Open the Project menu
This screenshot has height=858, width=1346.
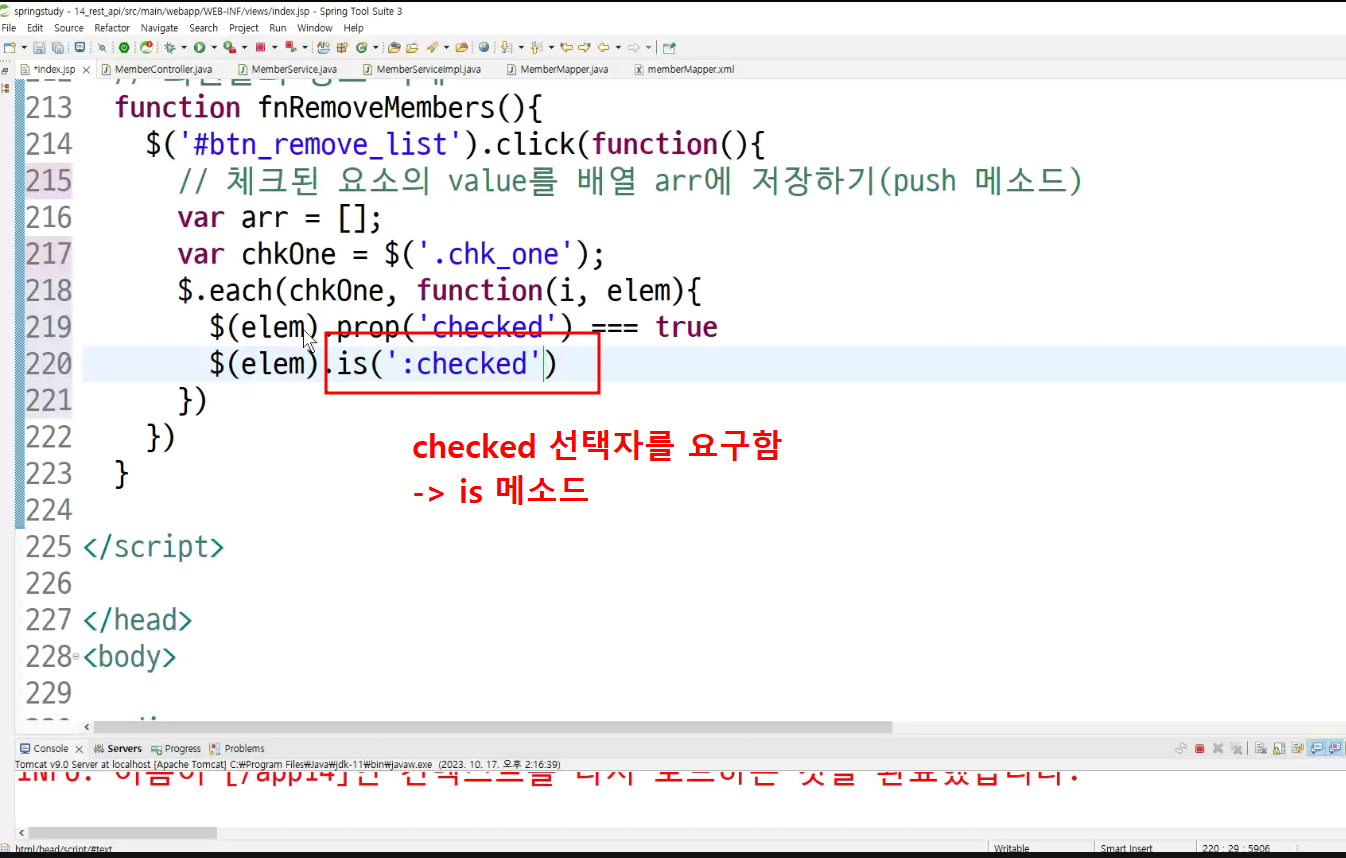pos(244,28)
